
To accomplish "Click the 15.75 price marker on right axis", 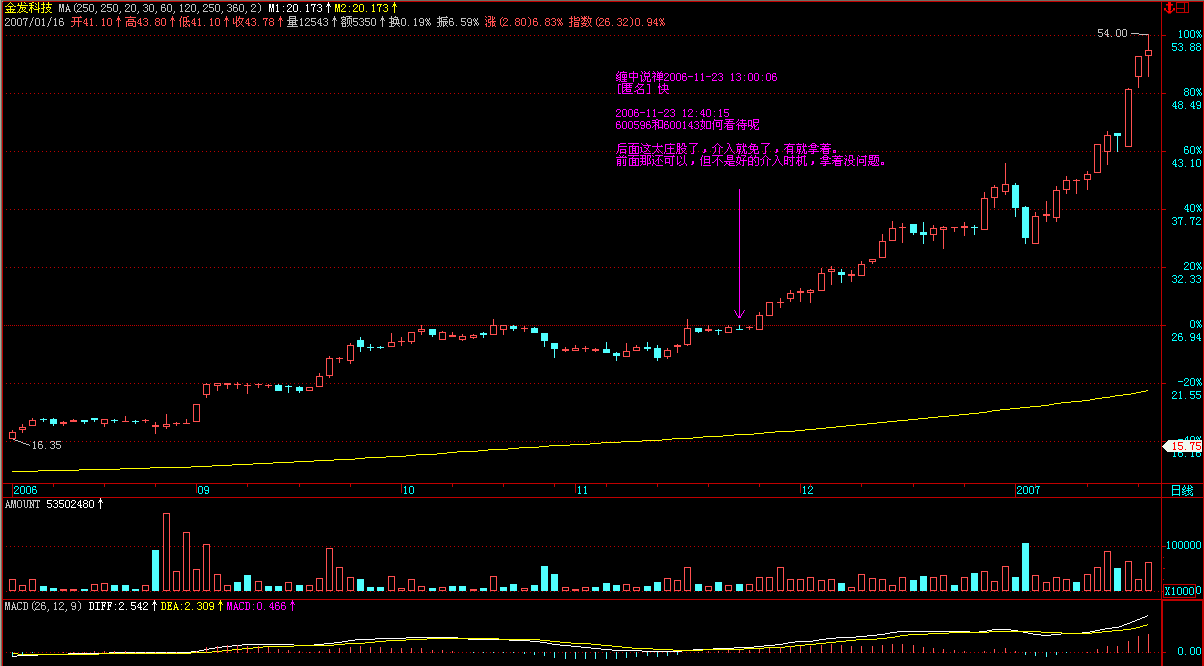I will pos(1184,446).
